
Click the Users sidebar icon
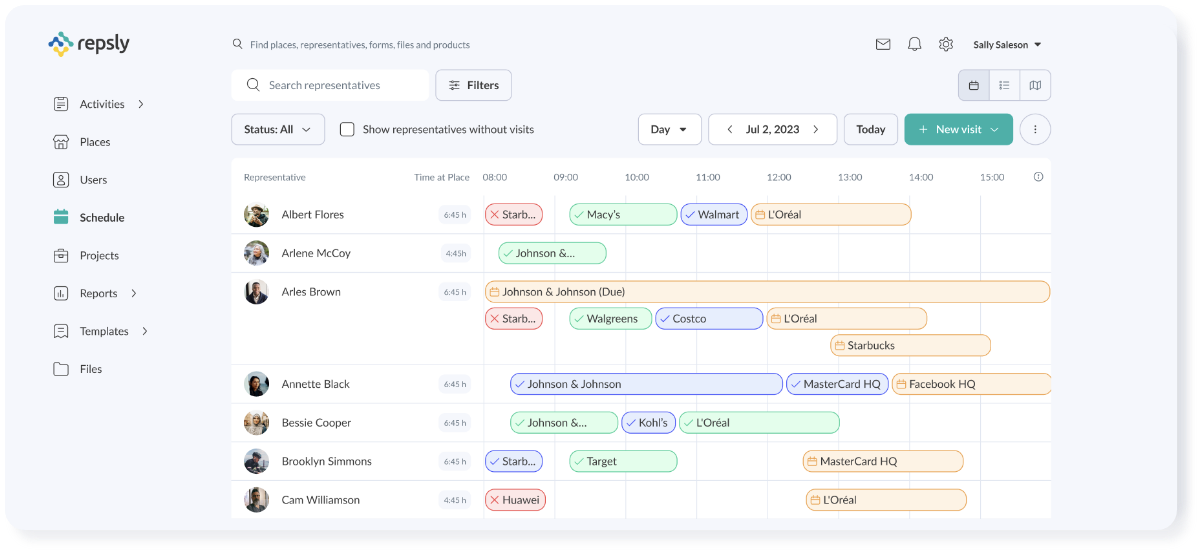point(61,180)
